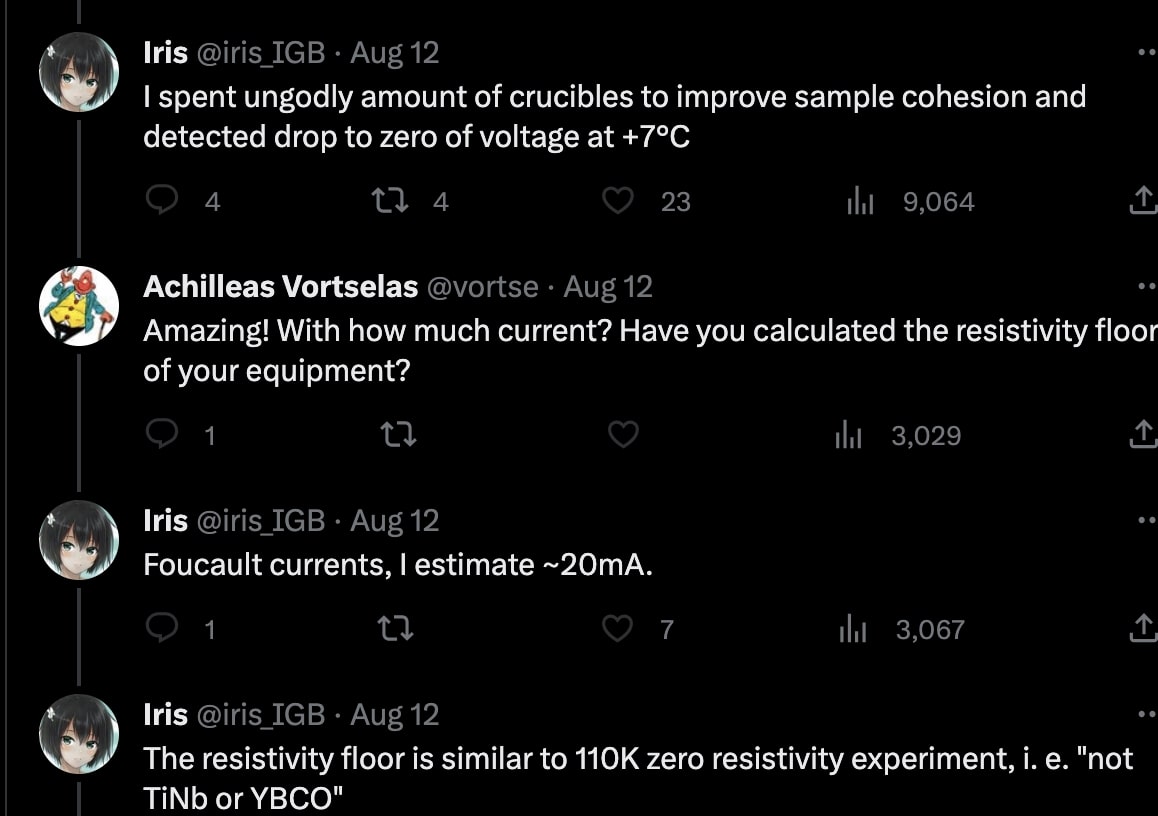Open the Achilleas Vortselas display name
Viewport: 1158px width, 816px height.
tap(280, 287)
